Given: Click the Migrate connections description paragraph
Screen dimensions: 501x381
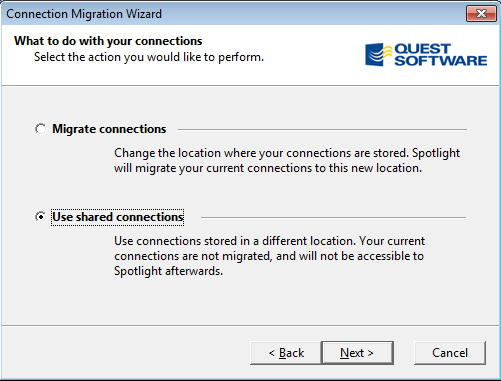Looking at the screenshot, I should [x=287, y=160].
